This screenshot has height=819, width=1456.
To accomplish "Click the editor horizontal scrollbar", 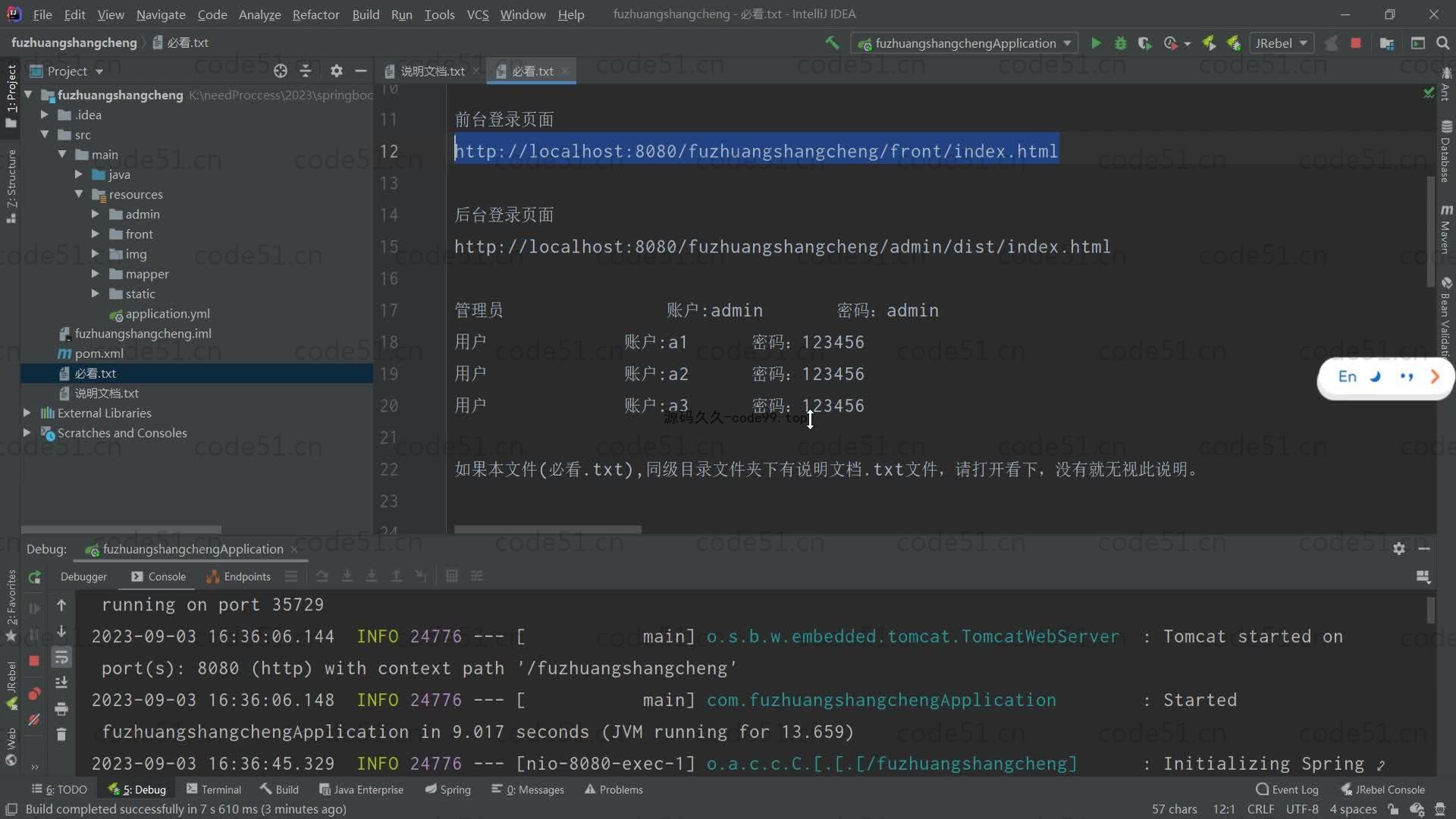I will (548, 529).
